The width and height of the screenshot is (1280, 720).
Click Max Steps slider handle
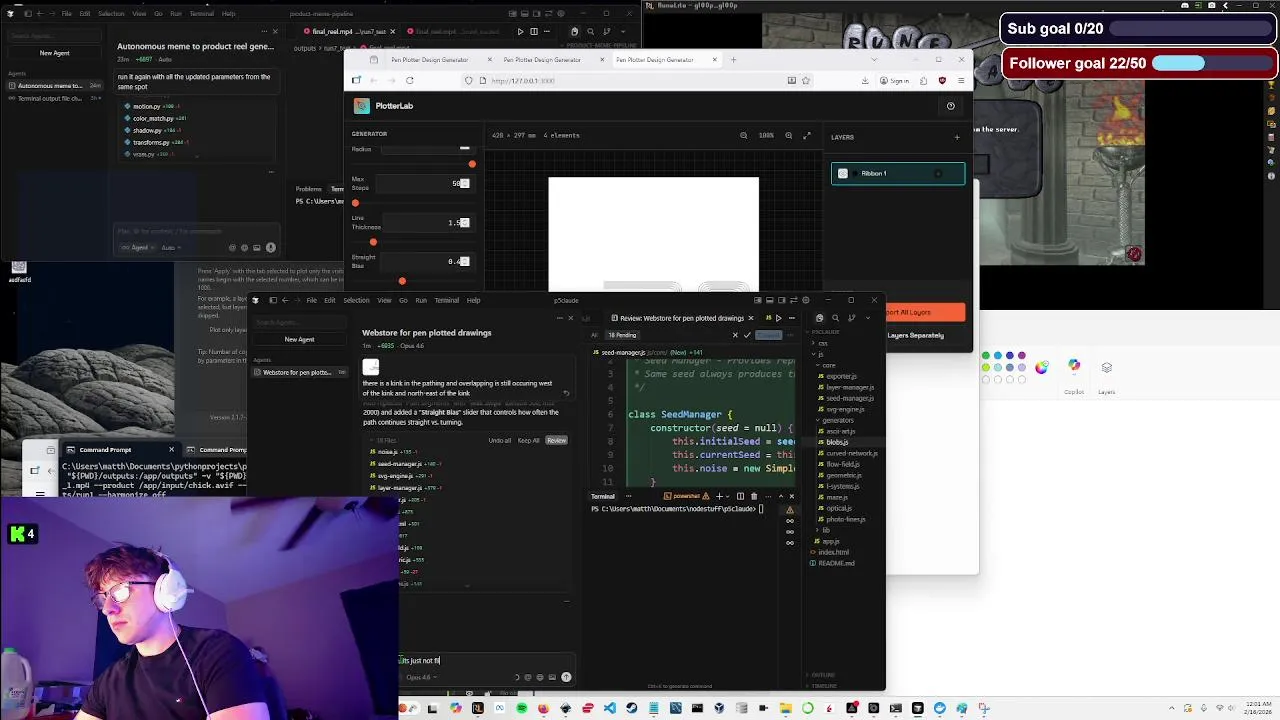pyautogui.click(x=355, y=203)
